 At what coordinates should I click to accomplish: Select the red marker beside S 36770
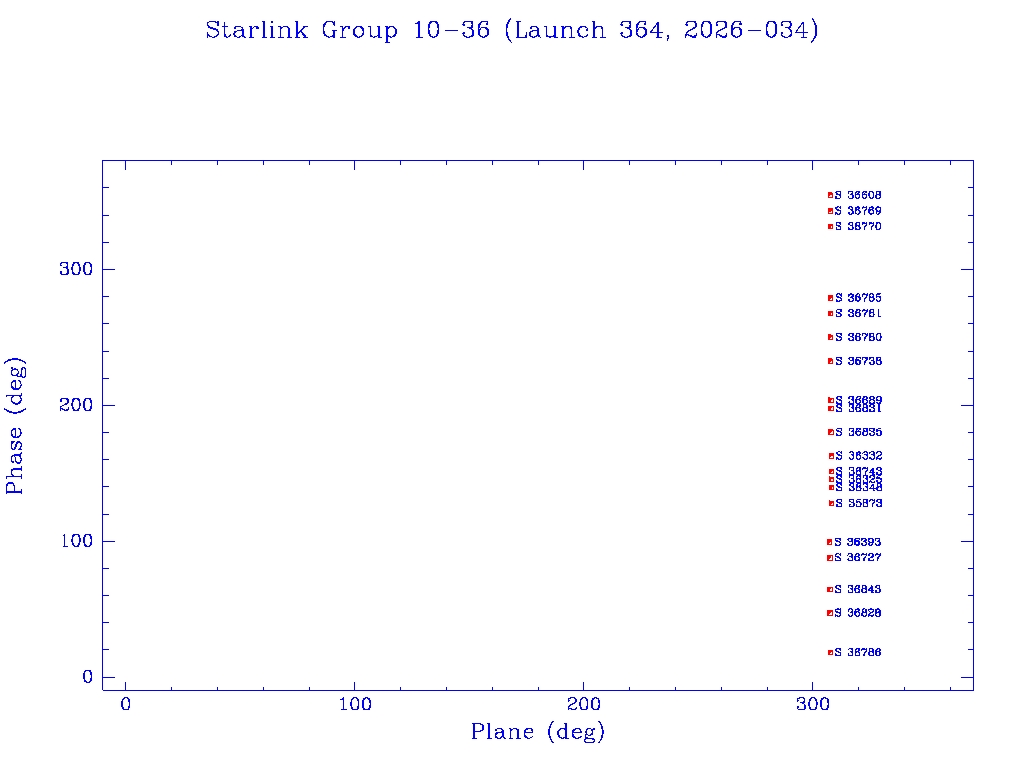click(x=830, y=227)
